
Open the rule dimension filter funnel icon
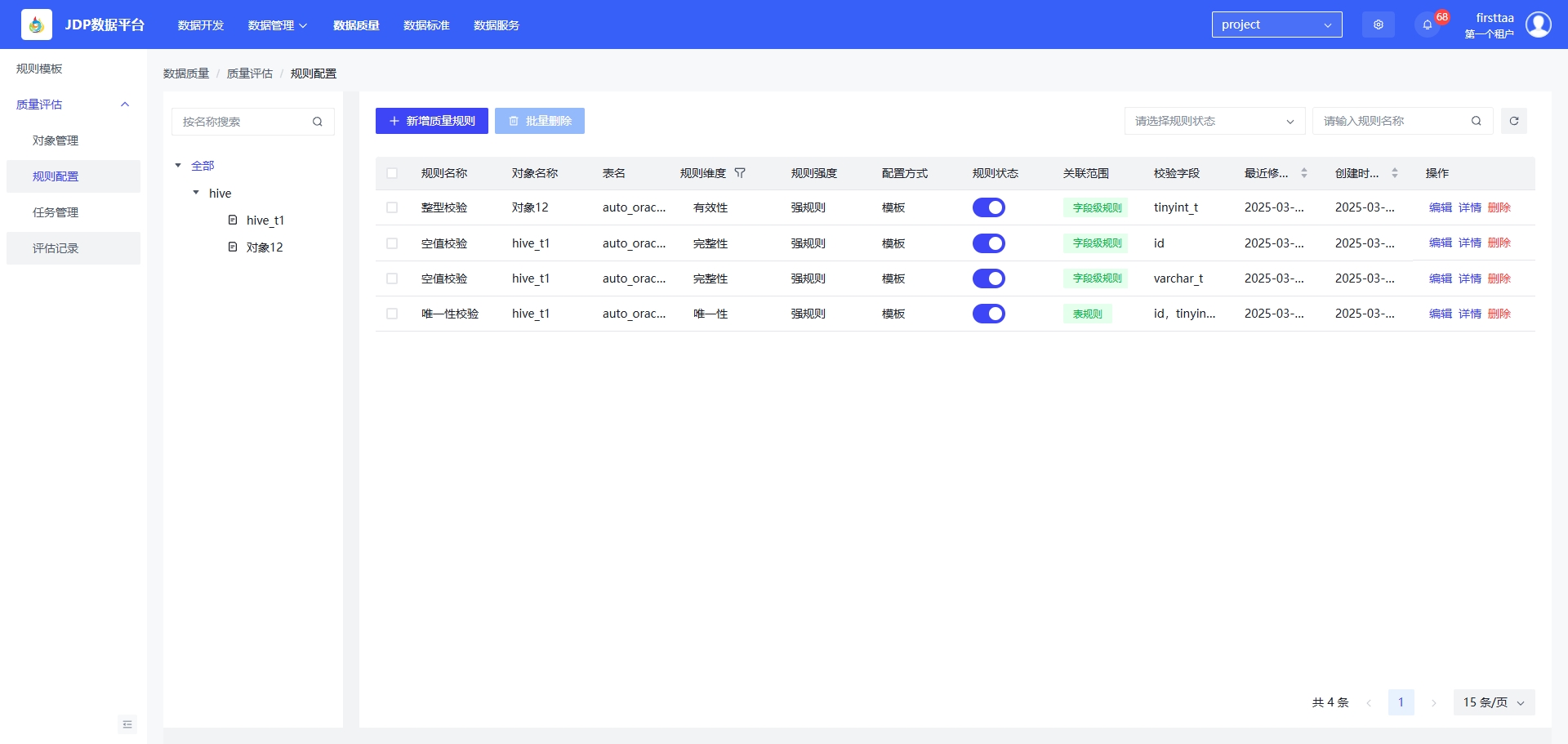[x=740, y=173]
